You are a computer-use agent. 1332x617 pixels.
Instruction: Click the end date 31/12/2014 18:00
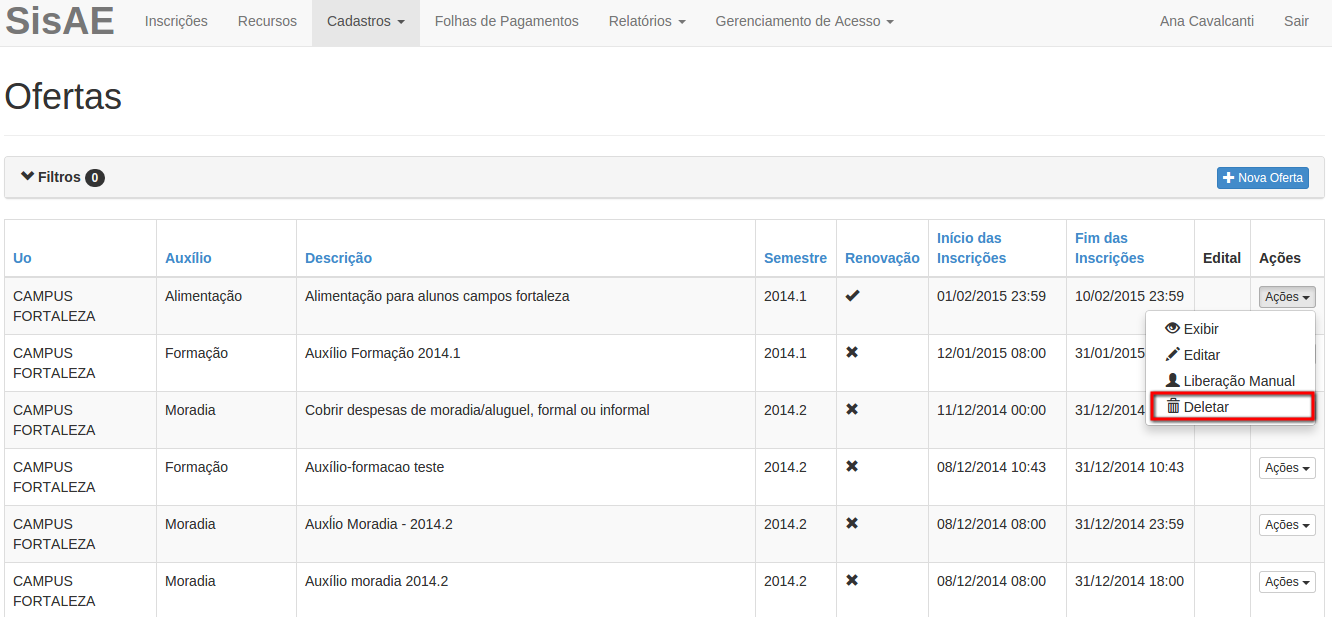(1129, 581)
